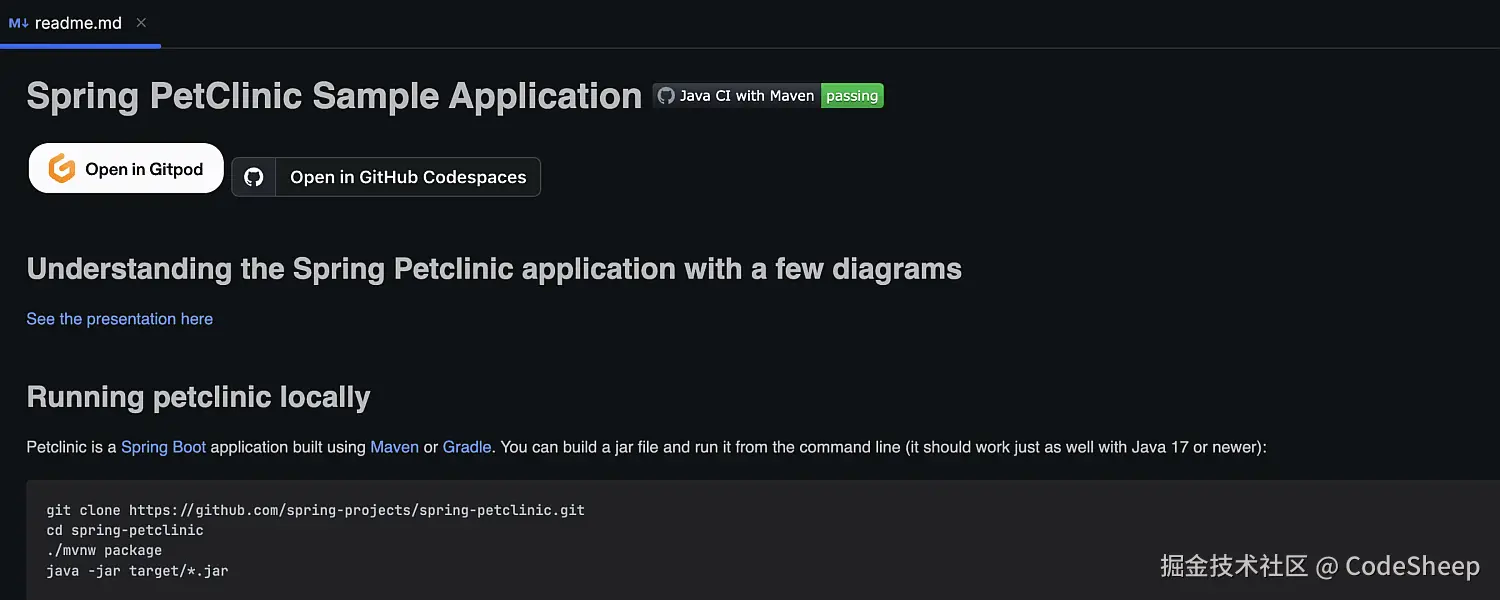Click the orange Gitpod logo icon
1500x600 pixels.
pos(62,169)
